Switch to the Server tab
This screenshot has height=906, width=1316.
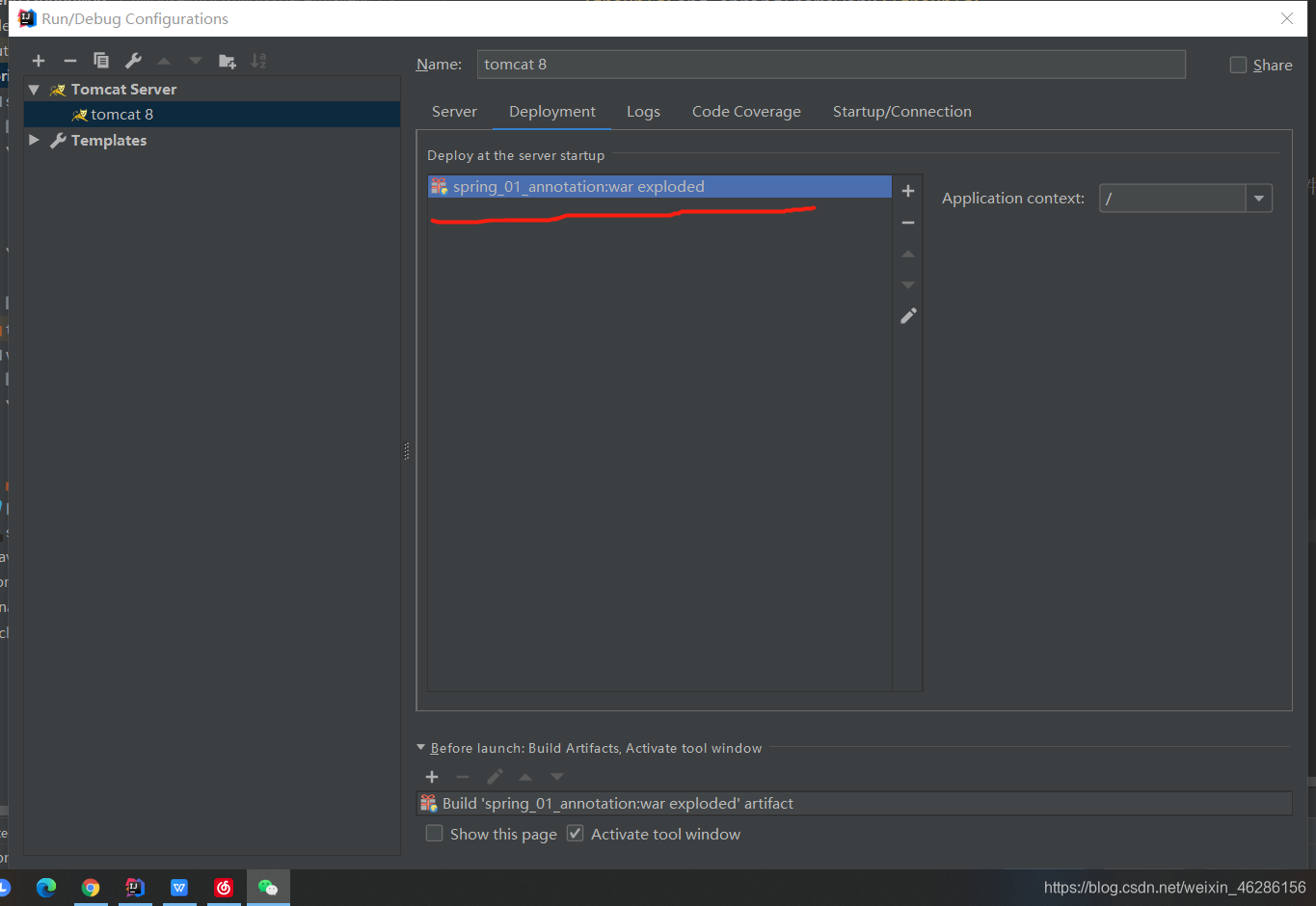point(454,112)
